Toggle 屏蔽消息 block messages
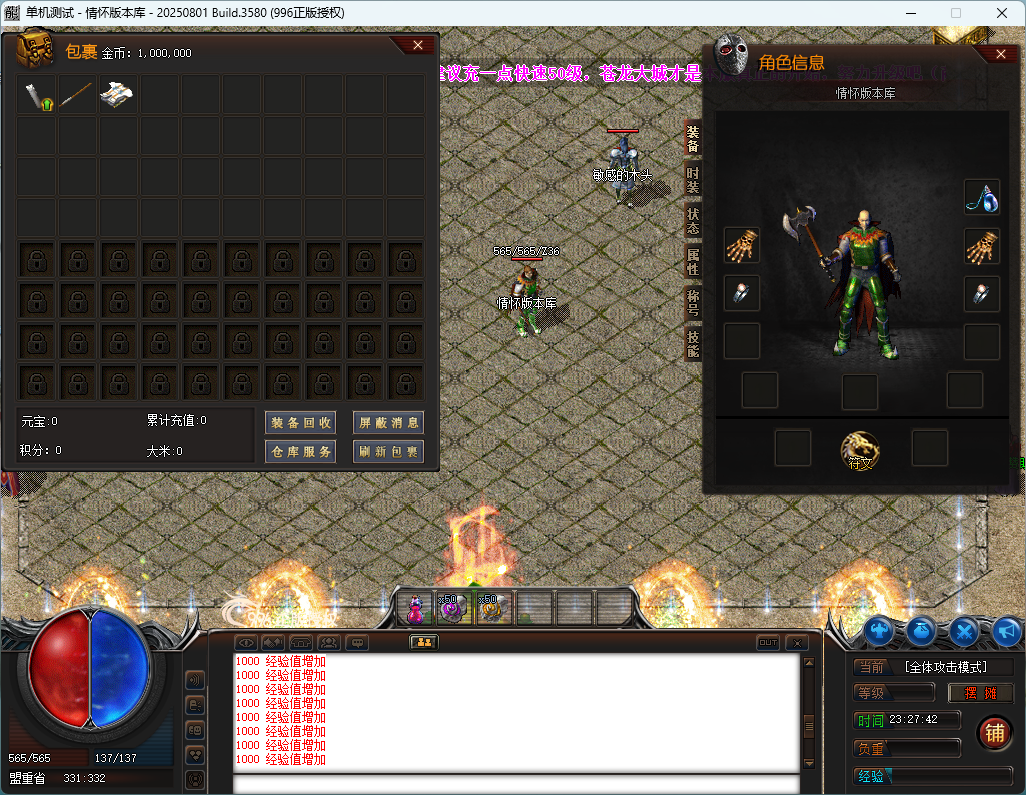Screen dimensions: 1026x795 [388, 422]
